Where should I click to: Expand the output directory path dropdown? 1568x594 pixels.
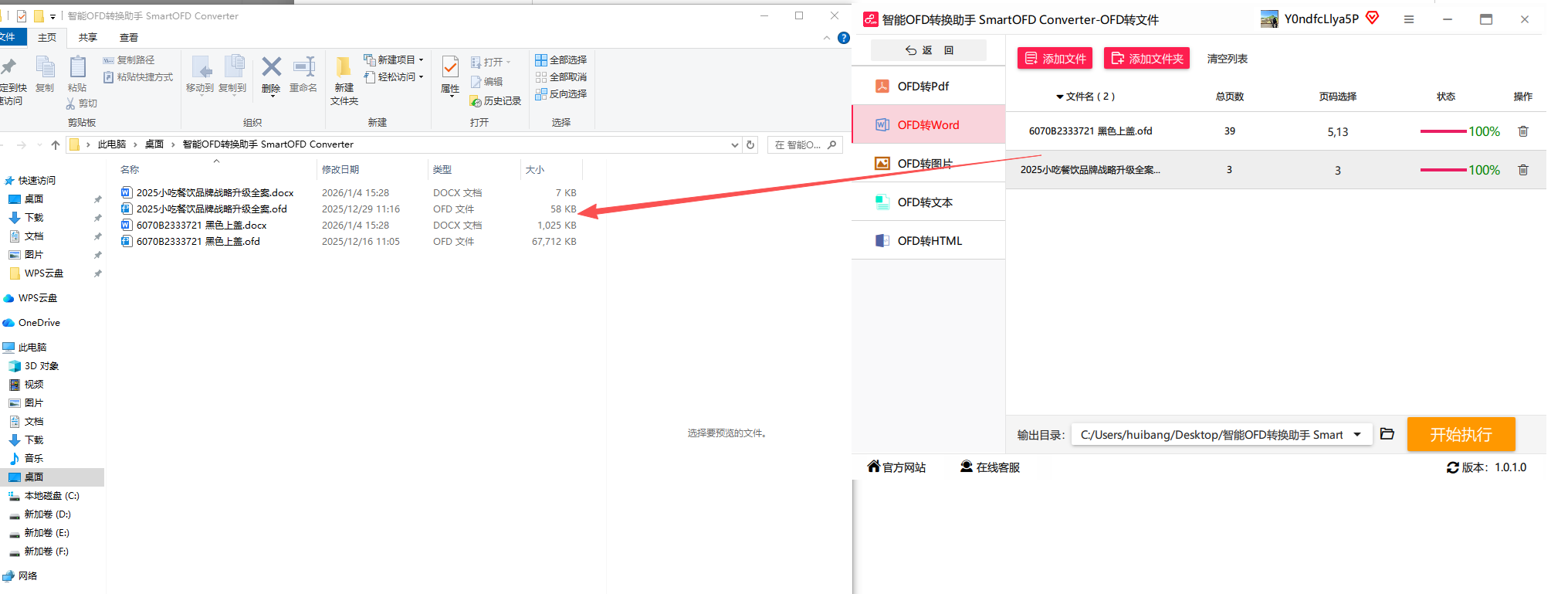(1357, 434)
